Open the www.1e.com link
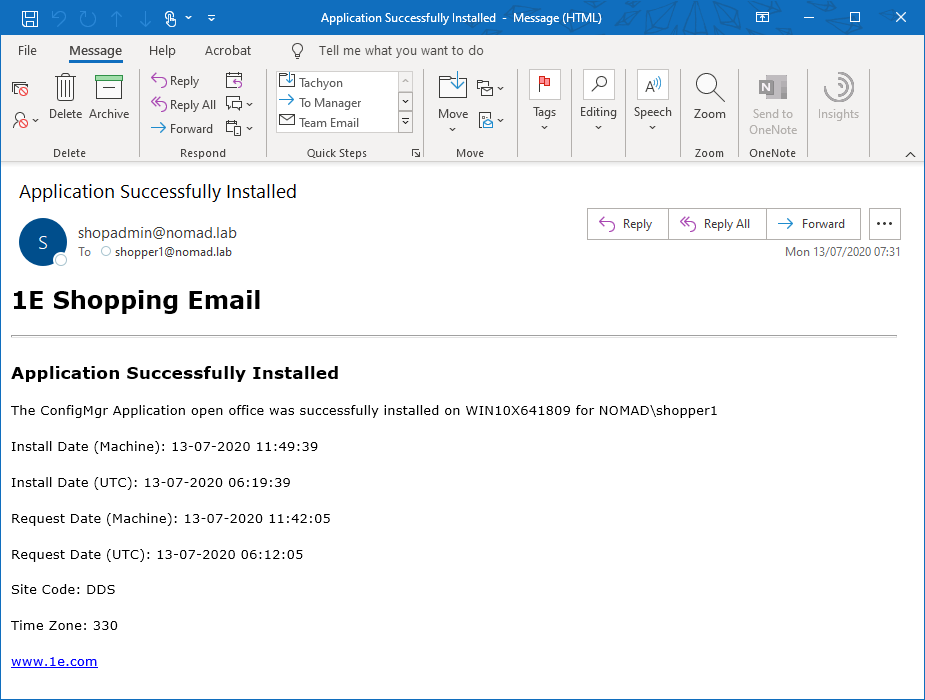This screenshot has width=925, height=700. pyautogui.click(x=54, y=661)
